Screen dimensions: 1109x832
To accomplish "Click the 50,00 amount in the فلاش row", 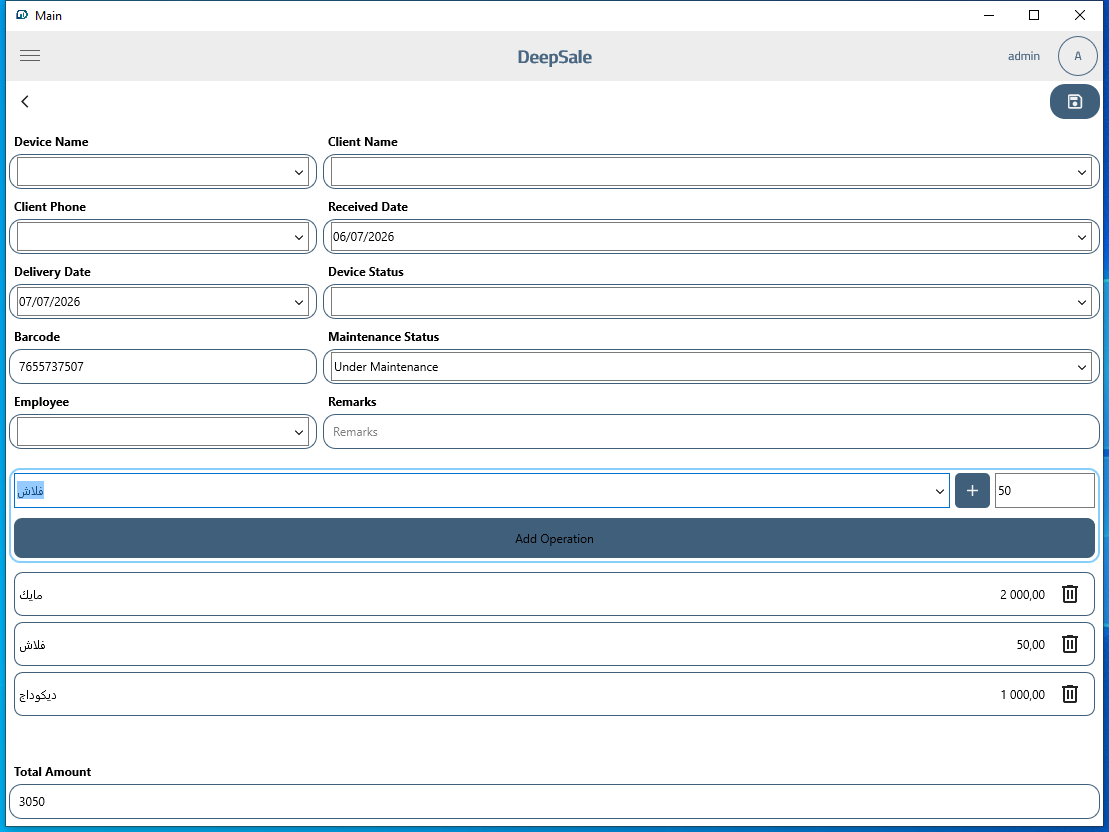I will tap(1030, 645).
